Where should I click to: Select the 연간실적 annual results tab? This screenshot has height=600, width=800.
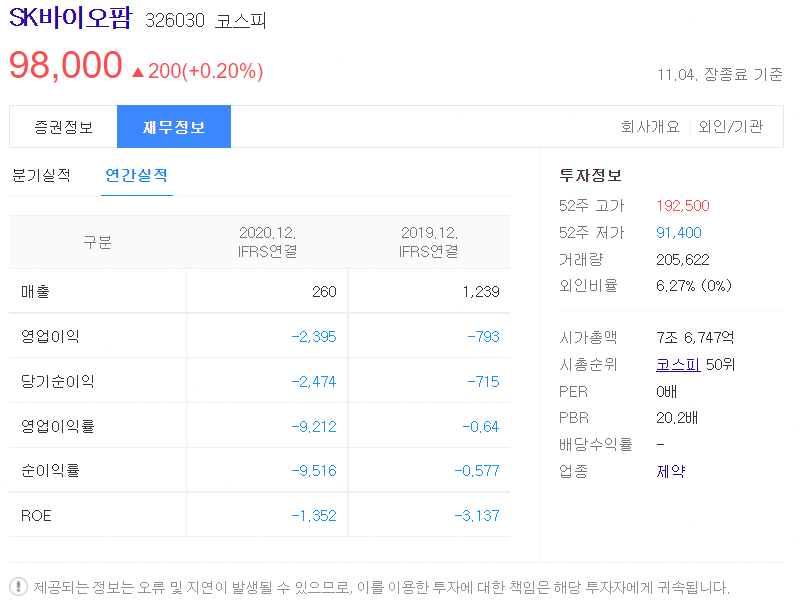136,176
